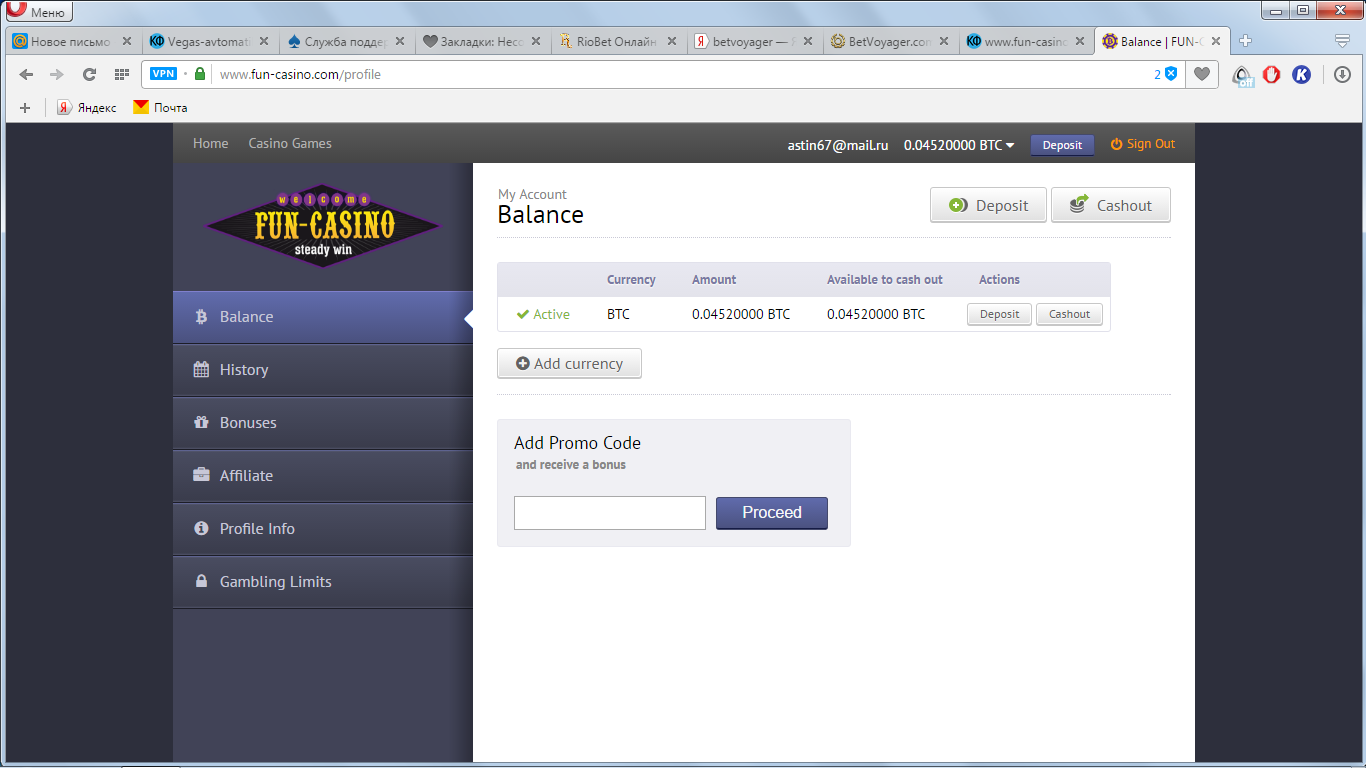Viewport: 1366px width, 768px height.
Task: Expand the 0.04520000 BTC balance dropdown
Action: pos(959,145)
